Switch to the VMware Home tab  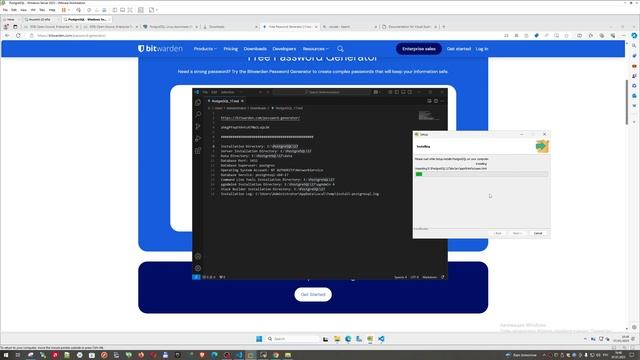(x=10, y=19)
